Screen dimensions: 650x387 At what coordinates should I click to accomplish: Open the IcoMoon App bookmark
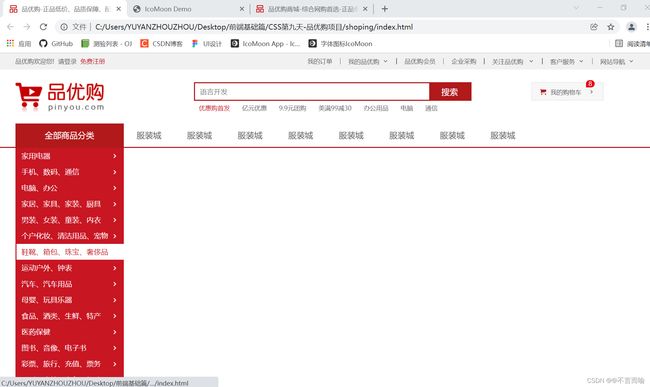[265, 44]
